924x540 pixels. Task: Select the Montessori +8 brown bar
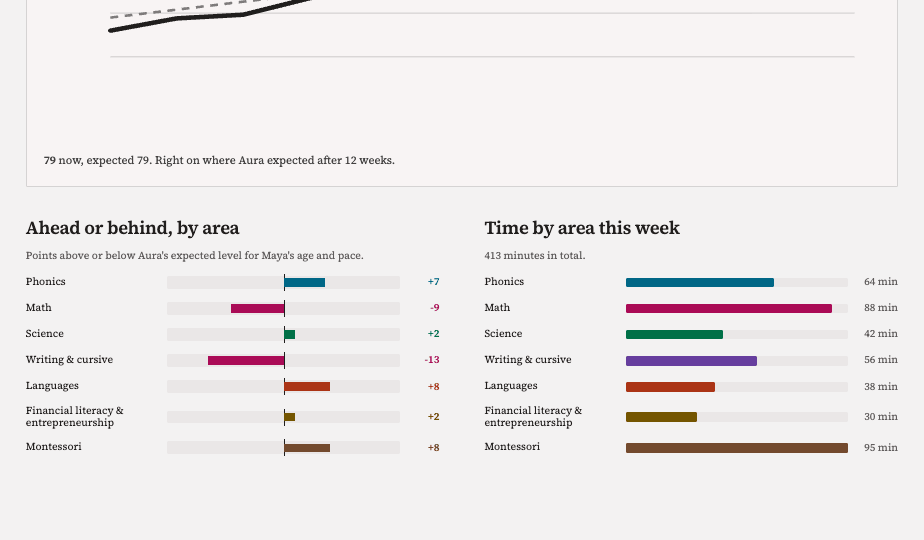tap(307, 448)
